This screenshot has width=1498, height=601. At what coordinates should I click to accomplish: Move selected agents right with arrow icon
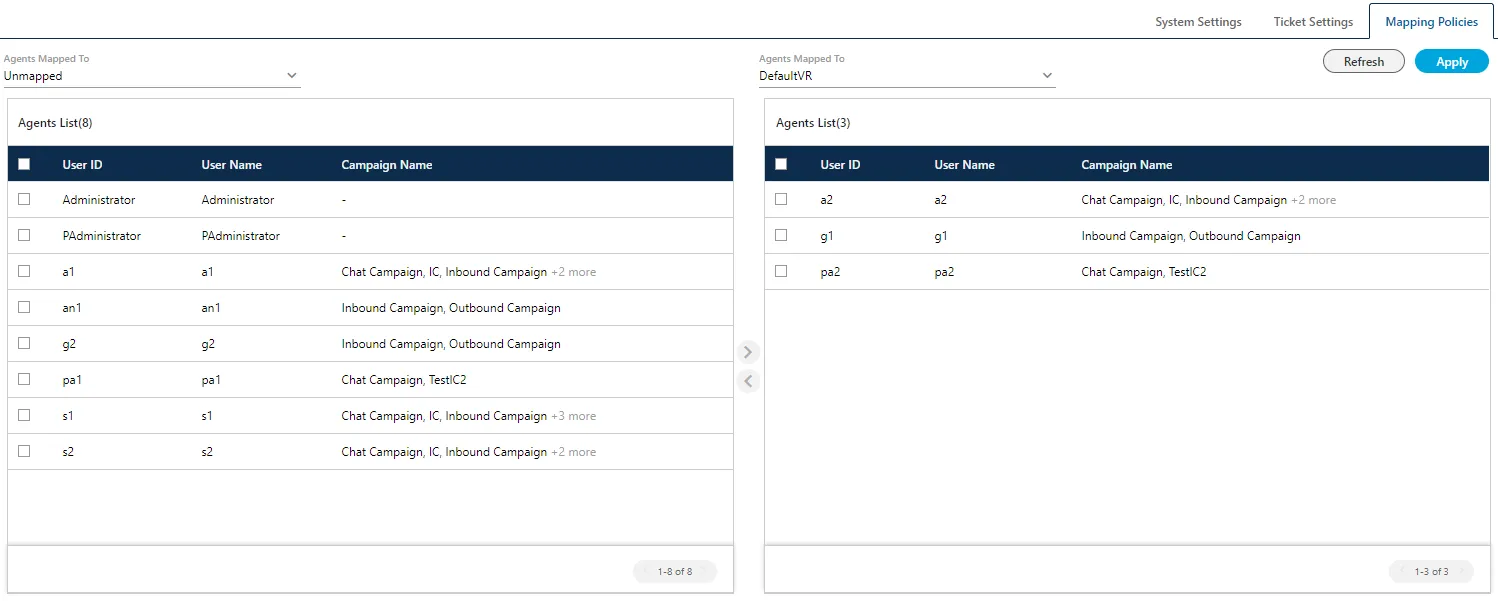click(748, 352)
